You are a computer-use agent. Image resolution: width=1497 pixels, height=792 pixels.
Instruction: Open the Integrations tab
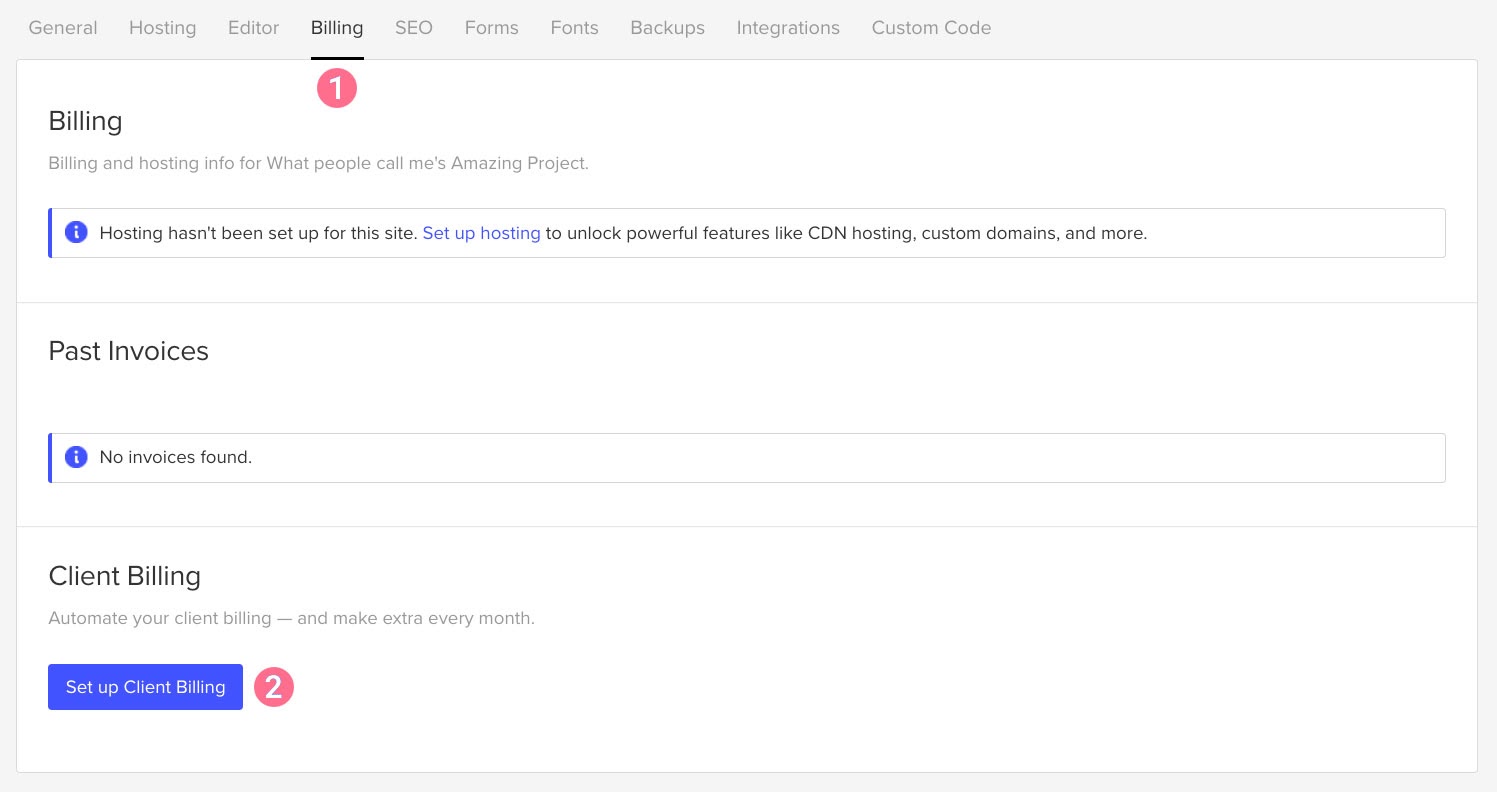[x=788, y=28]
